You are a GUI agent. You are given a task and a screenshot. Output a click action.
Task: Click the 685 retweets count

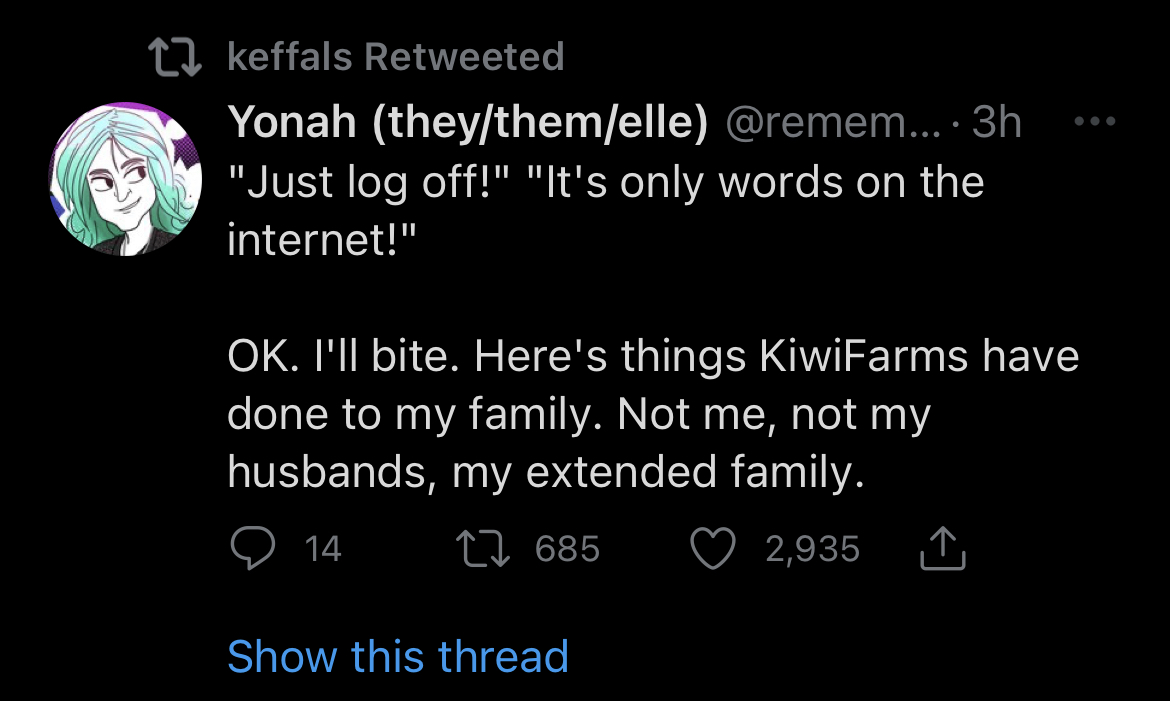click(567, 549)
